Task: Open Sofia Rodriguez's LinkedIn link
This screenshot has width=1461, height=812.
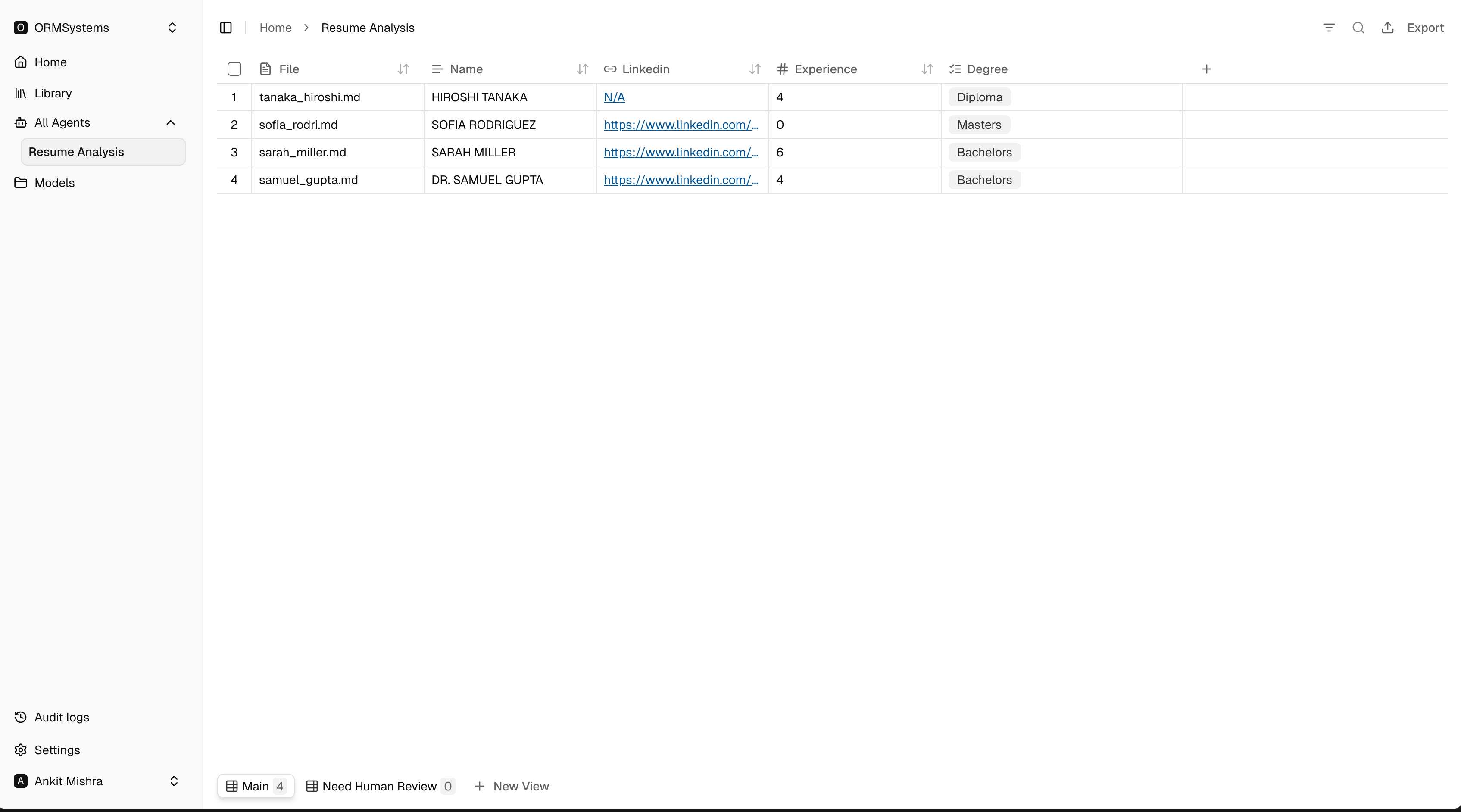Action: [x=681, y=125]
